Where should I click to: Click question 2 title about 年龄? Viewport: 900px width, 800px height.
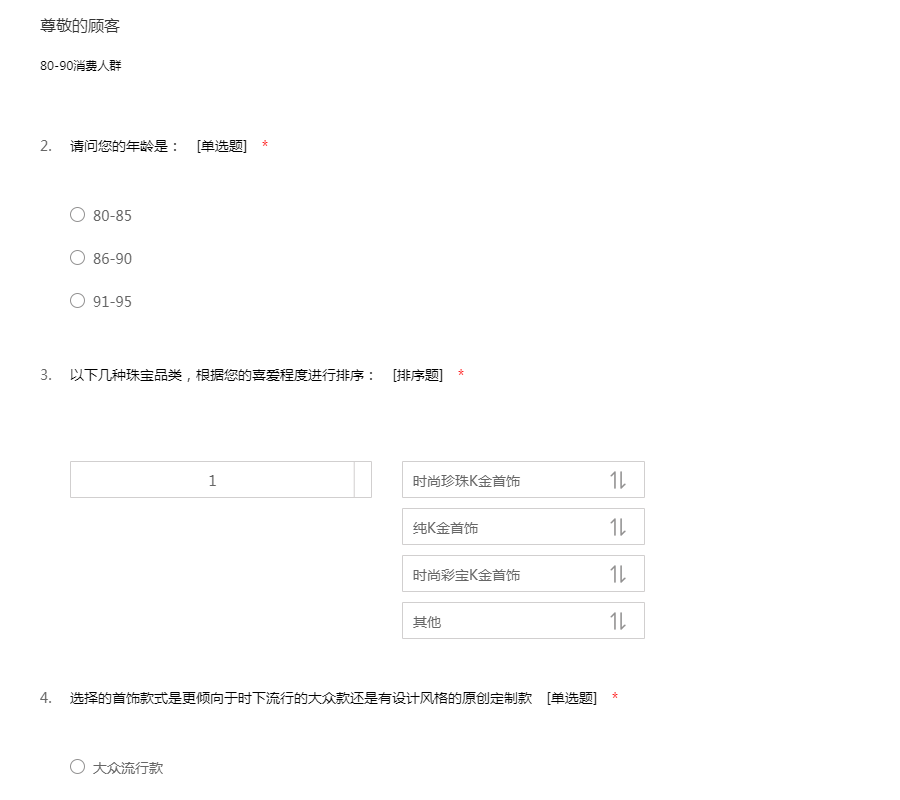coord(124,146)
